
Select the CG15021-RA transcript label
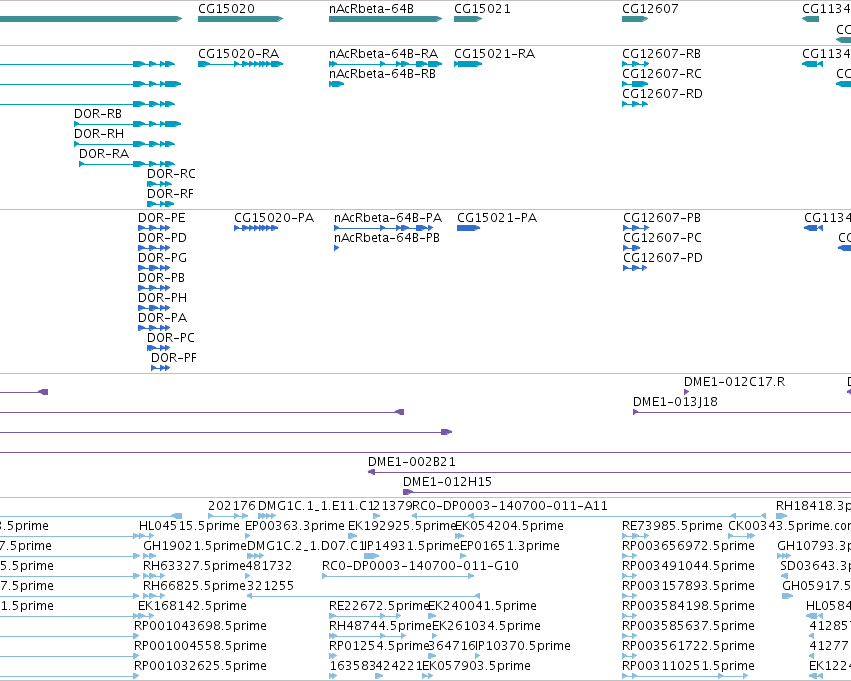point(494,54)
